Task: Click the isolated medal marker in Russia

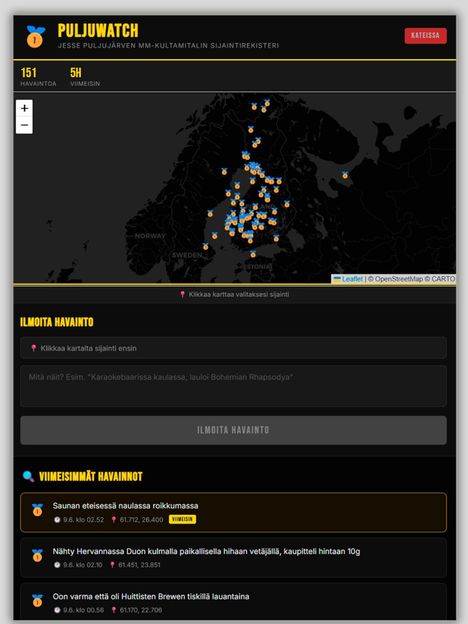Action: (345, 175)
